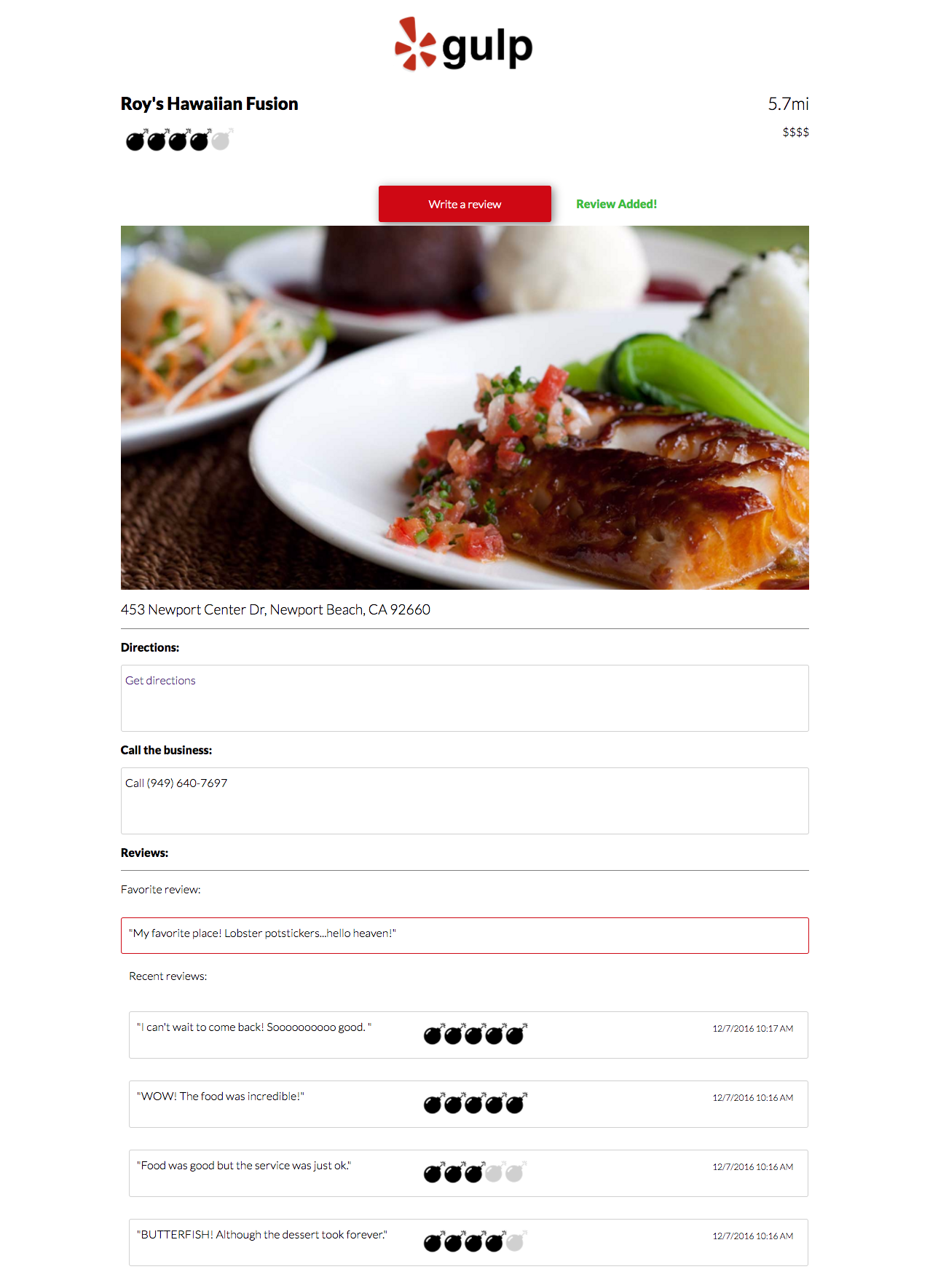This screenshot has height=1288, width=930.
Task: Click the 10:17 AM review timestamp
Action: 753,1028
